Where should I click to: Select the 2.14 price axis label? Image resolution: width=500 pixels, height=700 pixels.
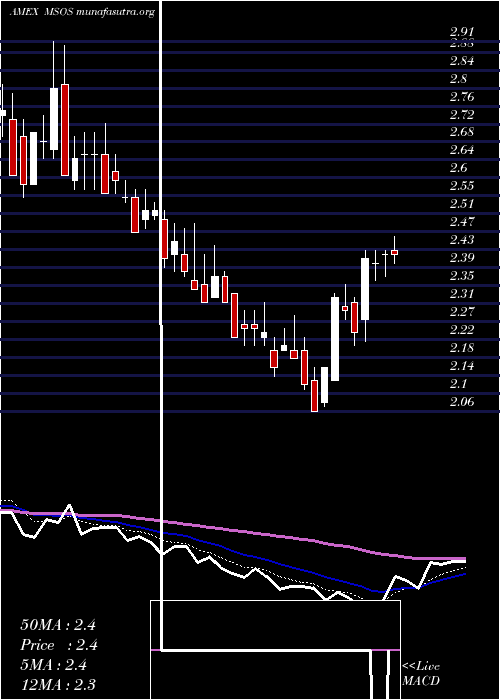462,366
